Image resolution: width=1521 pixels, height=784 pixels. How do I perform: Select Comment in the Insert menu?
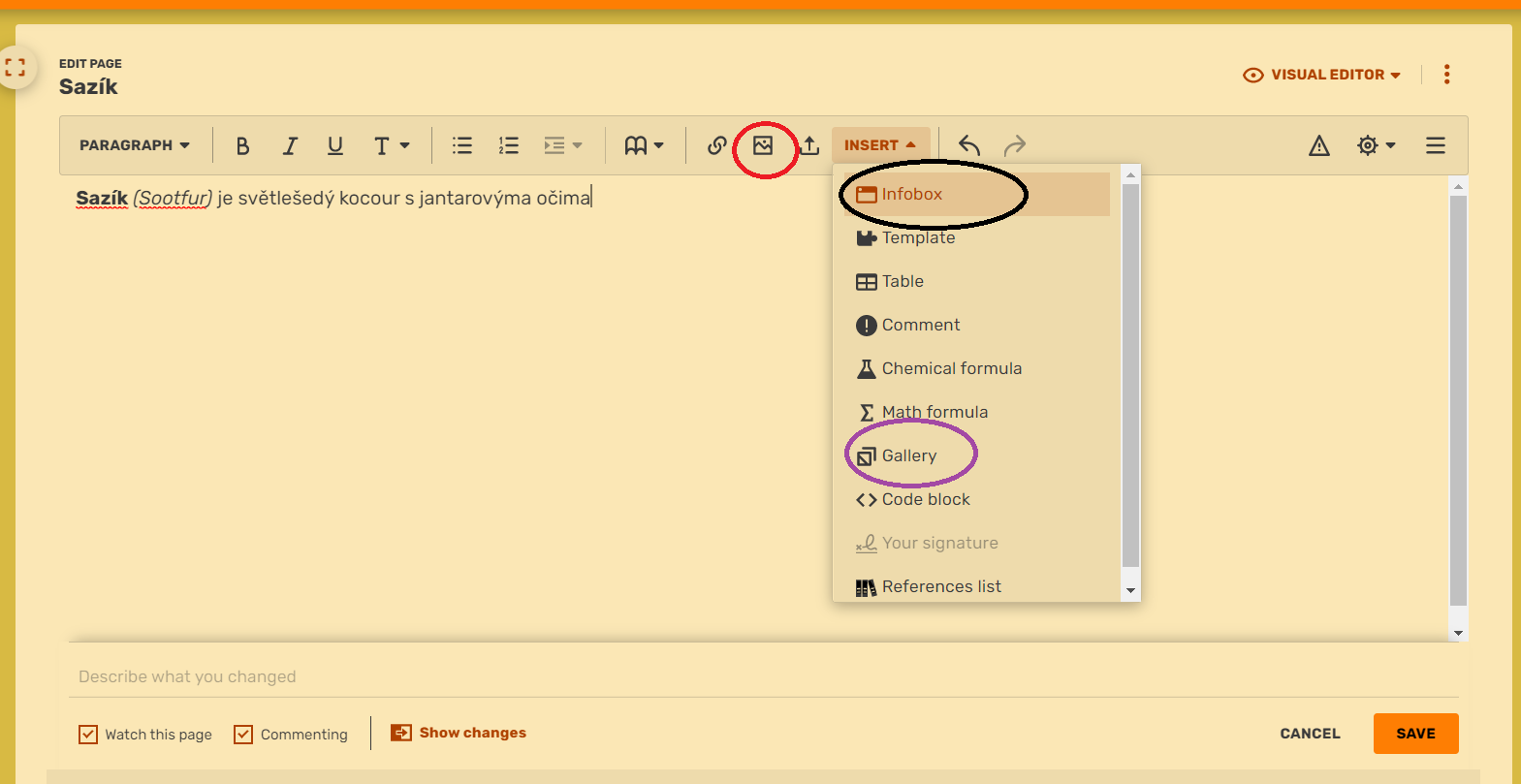tap(976, 325)
